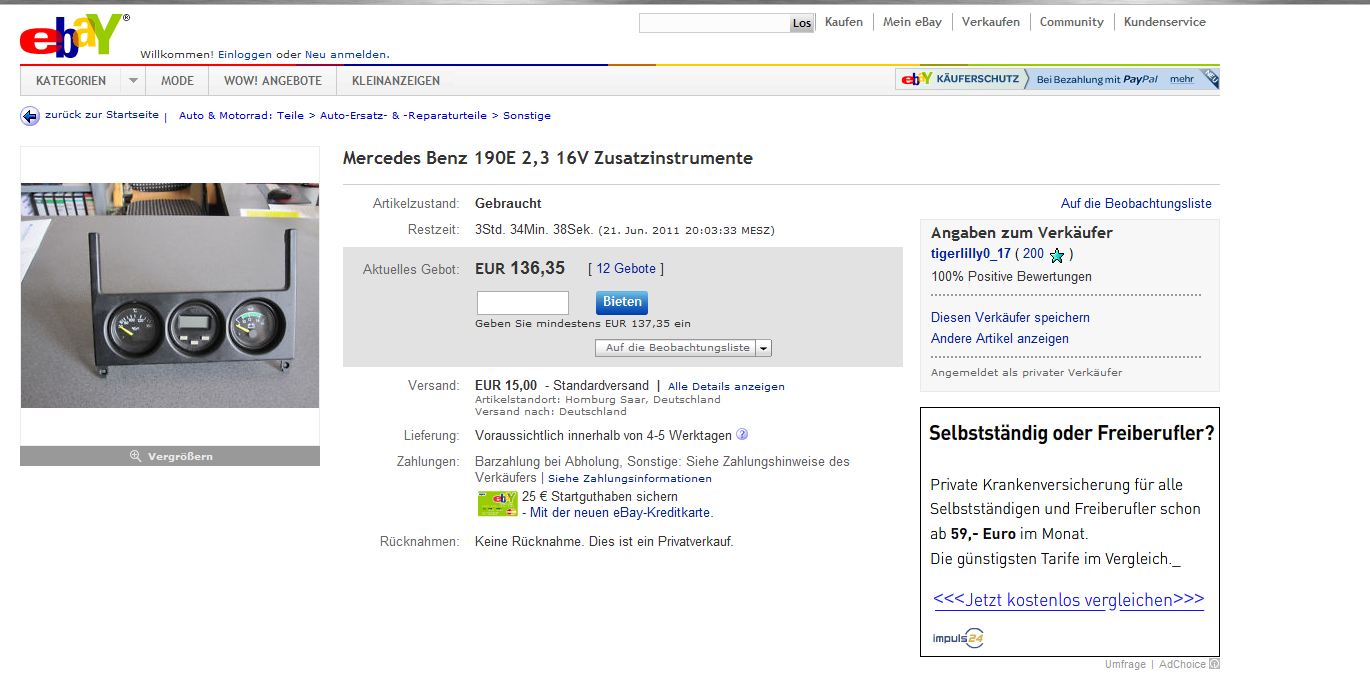Open KLEINANZEIGEN menu
Viewport: 1370px width, 680px height.
[x=396, y=81]
